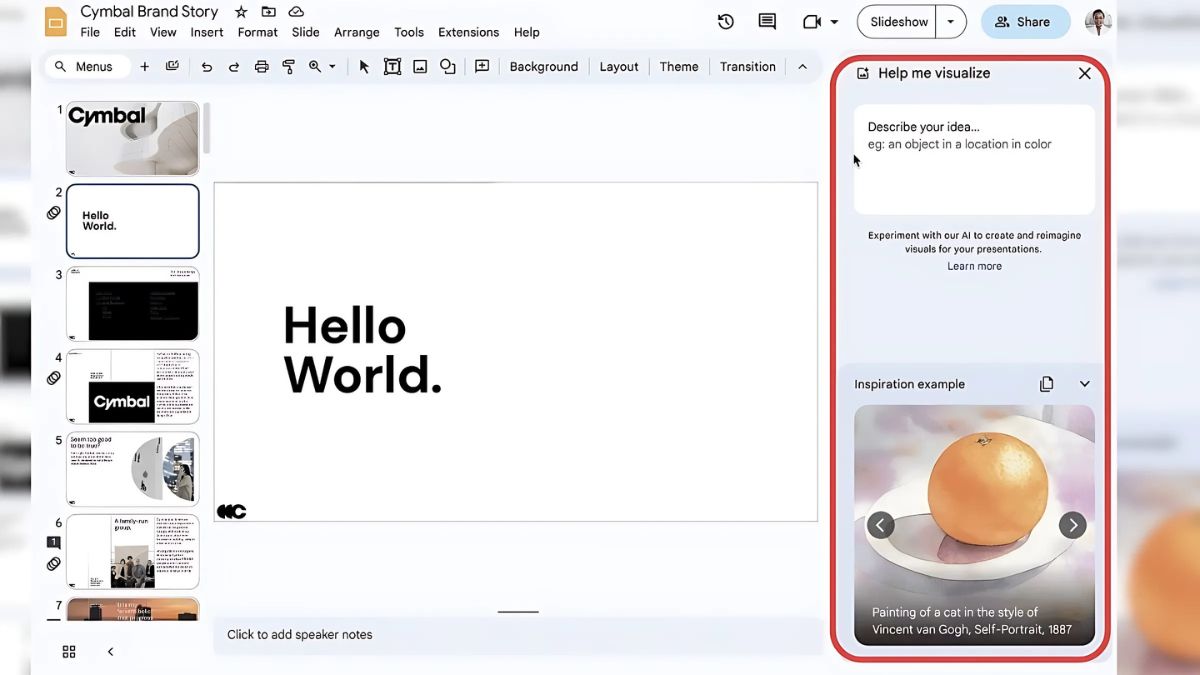Click the Layout button
Image resolution: width=1200 pixels, height=675 pixels.
(619, 67)
